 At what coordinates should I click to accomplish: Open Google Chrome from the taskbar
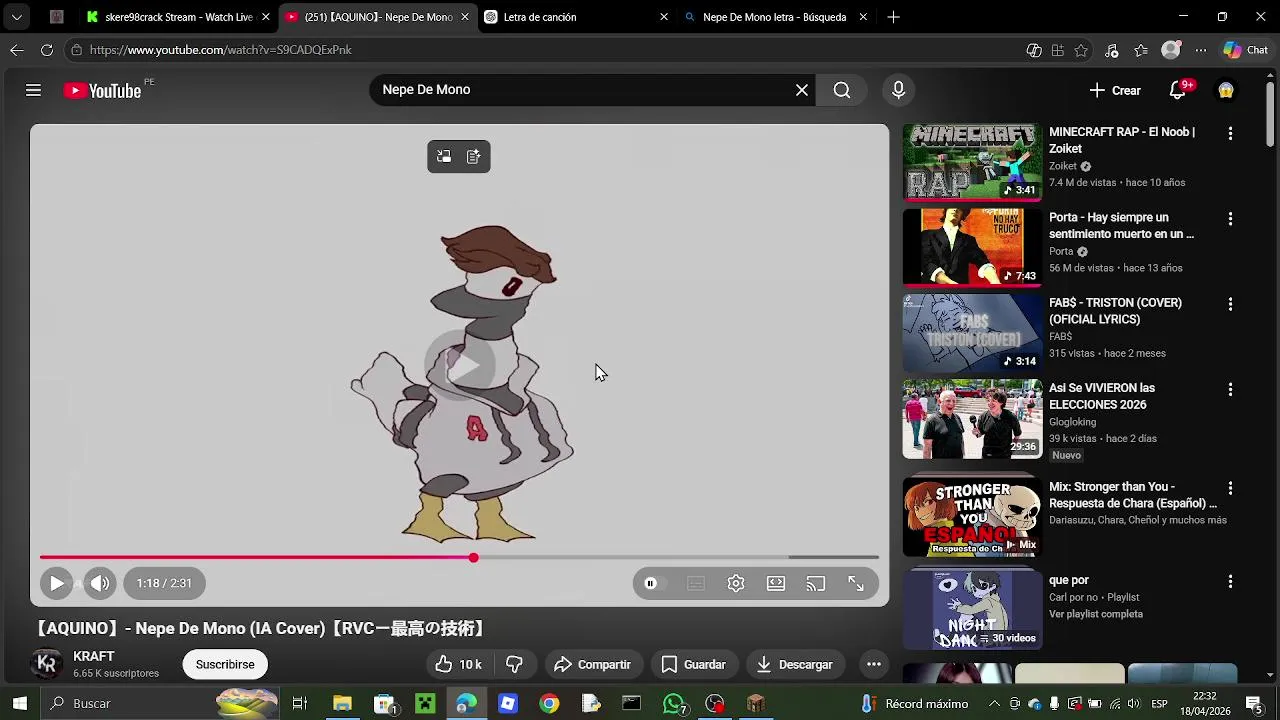pyautogui.click(x=549, y=704)
